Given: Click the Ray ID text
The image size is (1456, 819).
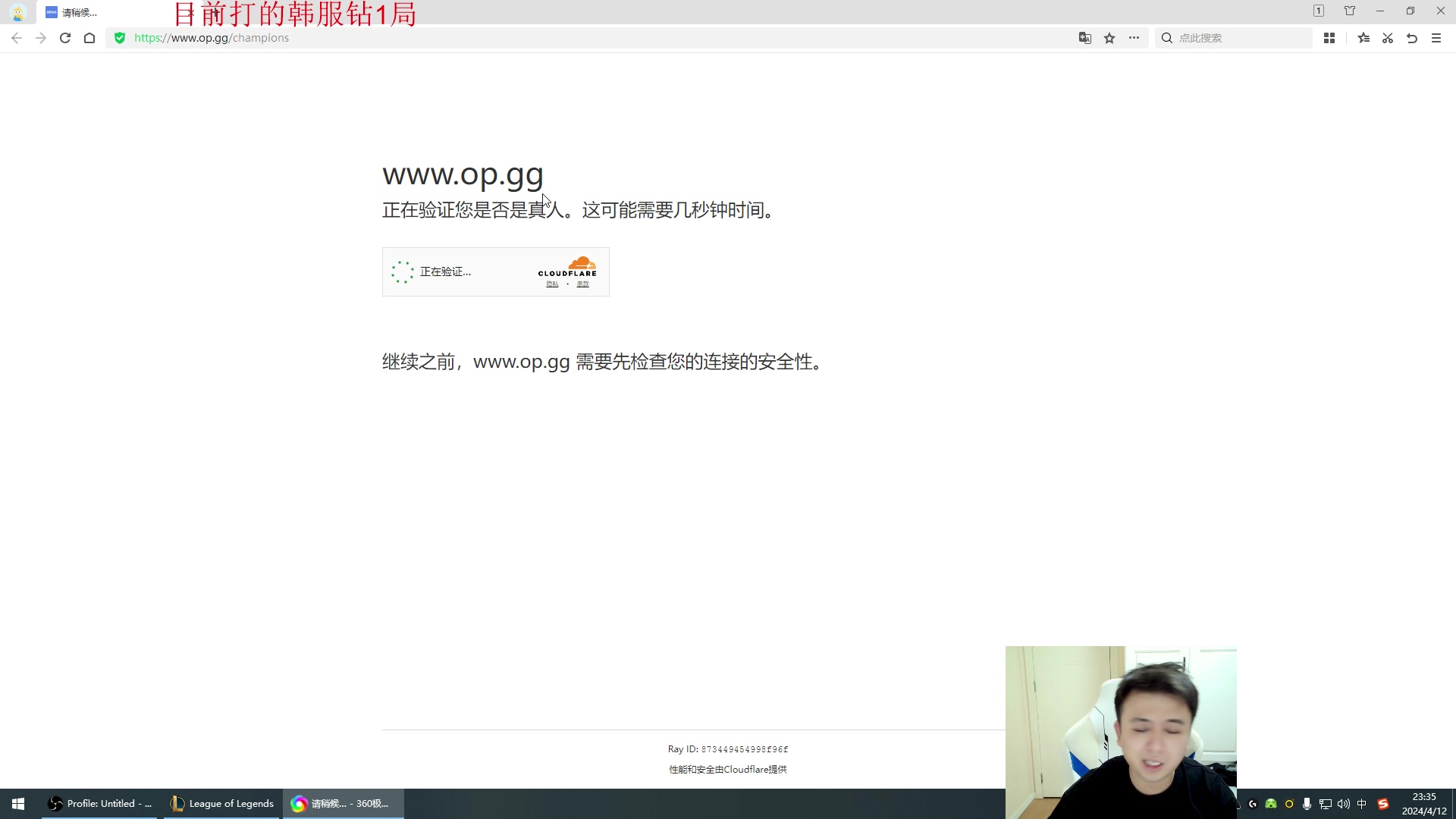Looking at the screenshot, I should point(728,749).
